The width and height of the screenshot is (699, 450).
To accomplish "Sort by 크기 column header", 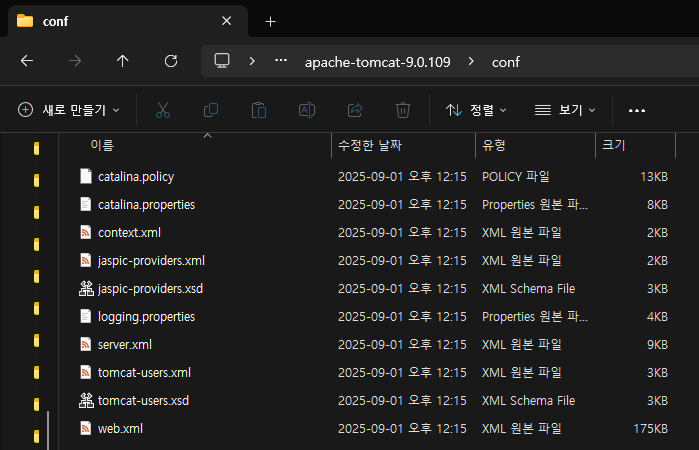I will [614, 145].
